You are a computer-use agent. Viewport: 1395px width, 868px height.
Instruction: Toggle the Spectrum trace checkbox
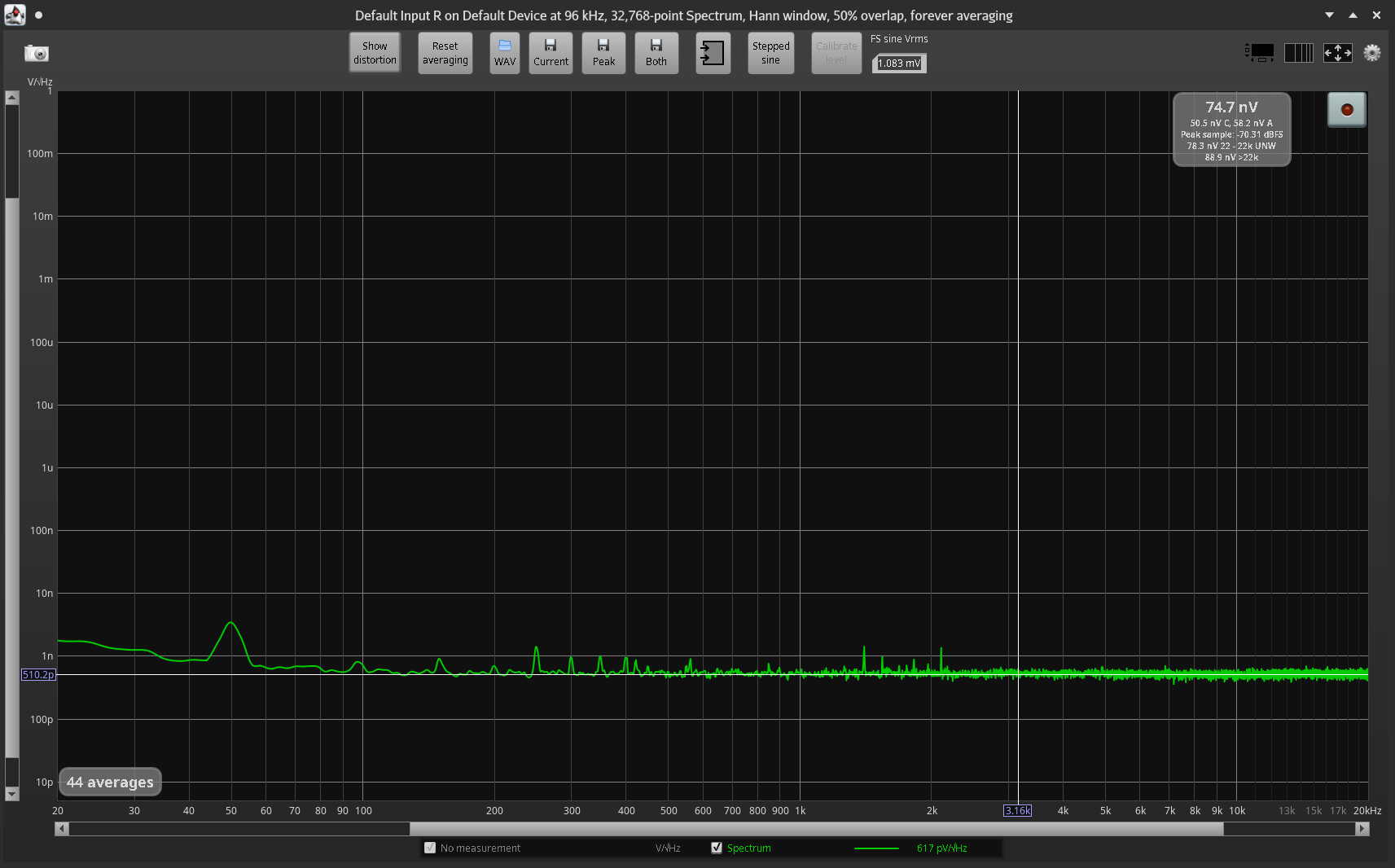(x=717, y=848)
